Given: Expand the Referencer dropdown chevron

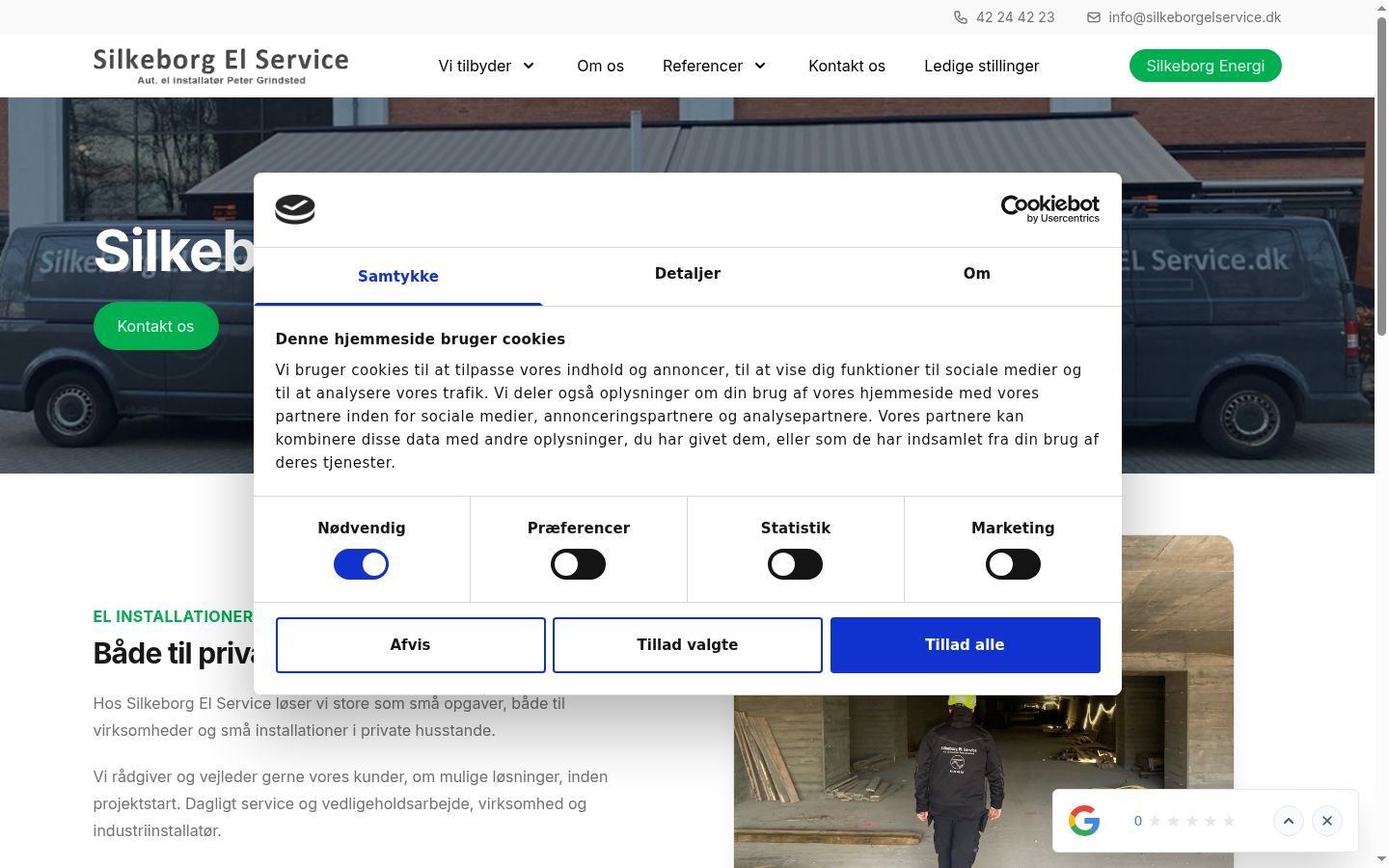Looking at the screenshot, I should [760, 66].
